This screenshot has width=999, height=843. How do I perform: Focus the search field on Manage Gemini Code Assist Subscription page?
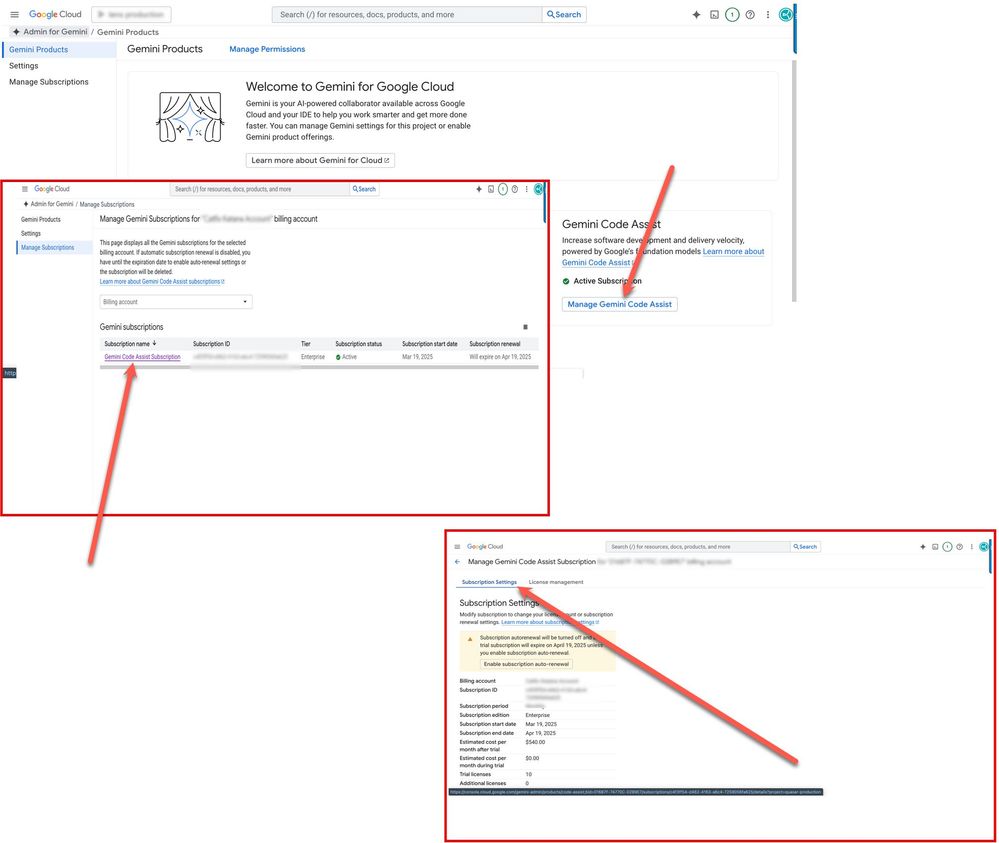click(x=698, y=547)
